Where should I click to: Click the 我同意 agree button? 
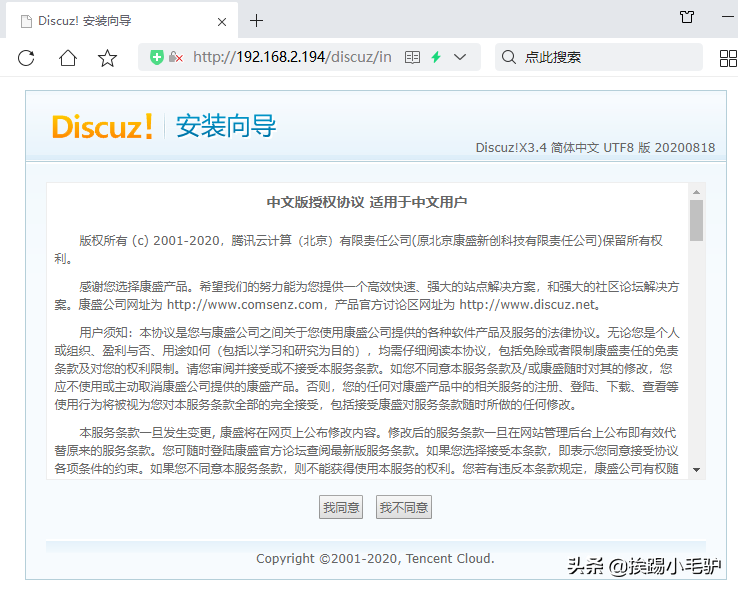tap(341, 507)
